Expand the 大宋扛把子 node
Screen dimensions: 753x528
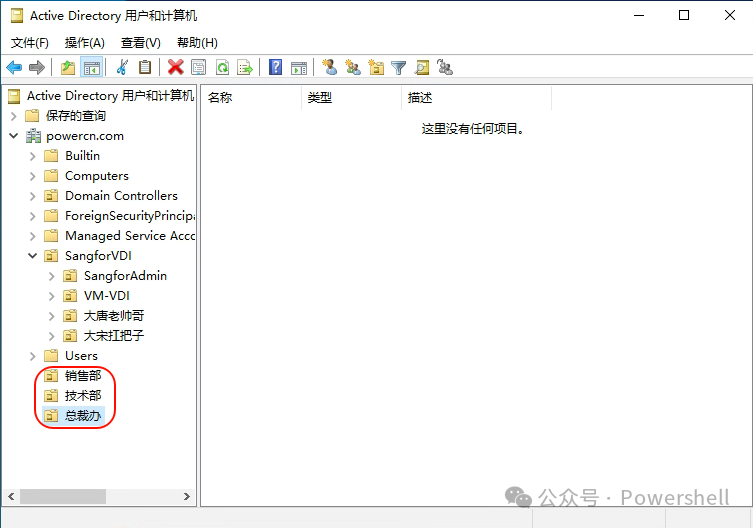point(52,336)
